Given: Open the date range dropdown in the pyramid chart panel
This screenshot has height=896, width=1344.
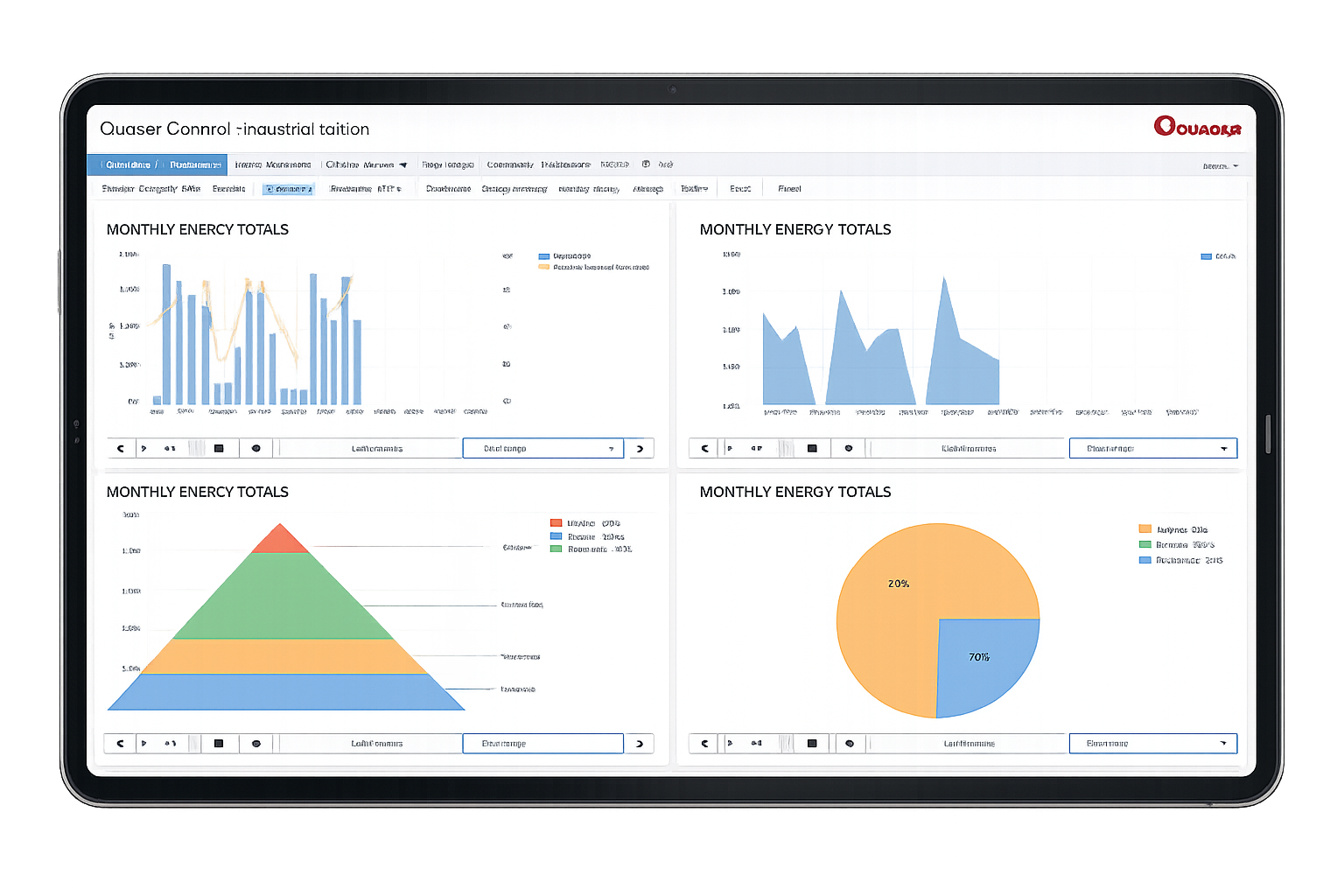Looking at the screenshot, I should 542,744.
